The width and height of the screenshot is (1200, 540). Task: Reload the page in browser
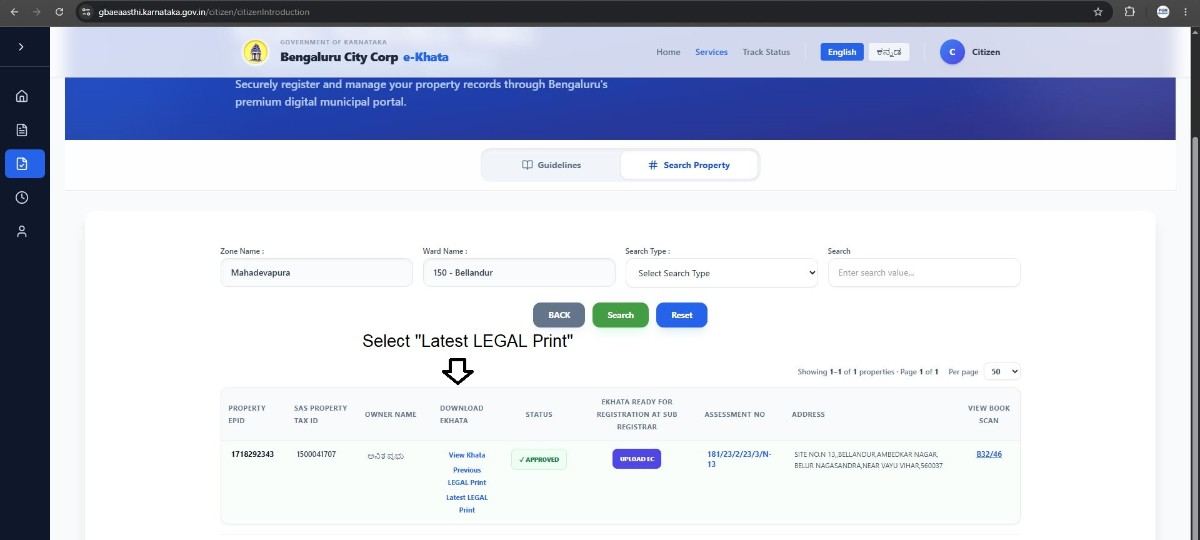tap(59, 12)
